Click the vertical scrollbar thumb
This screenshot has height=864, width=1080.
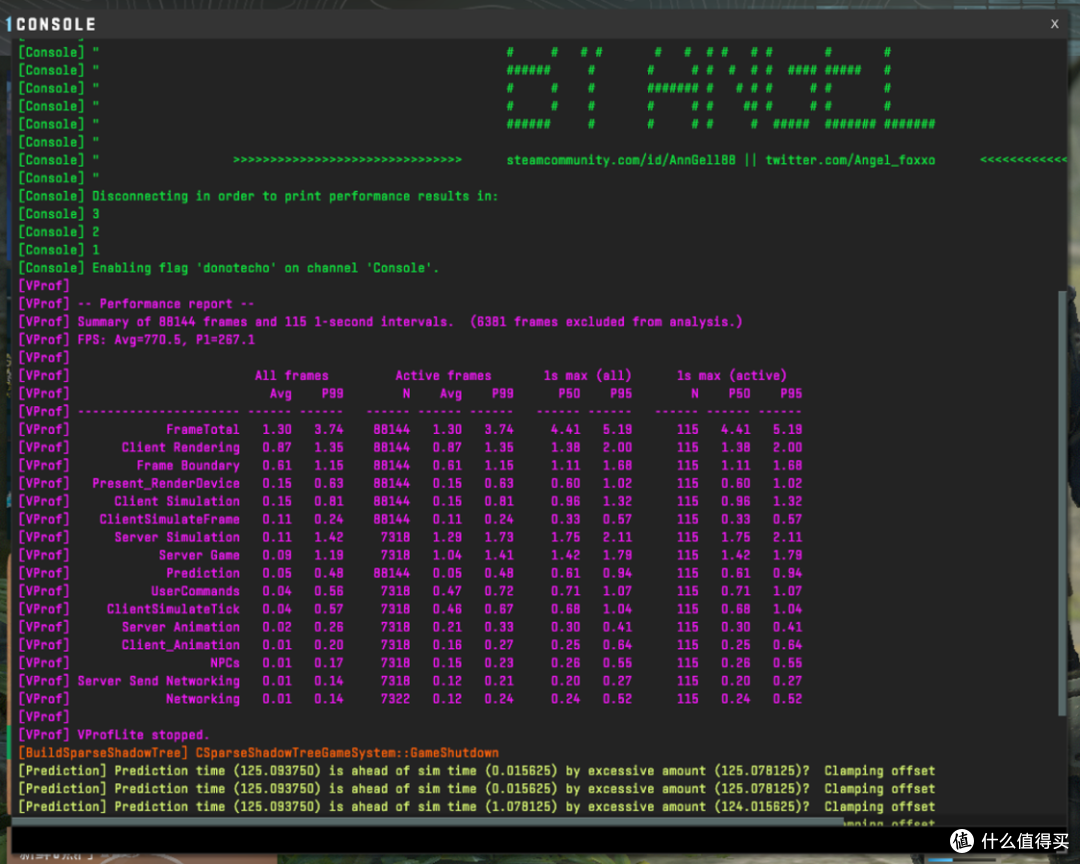[1062, 504]
